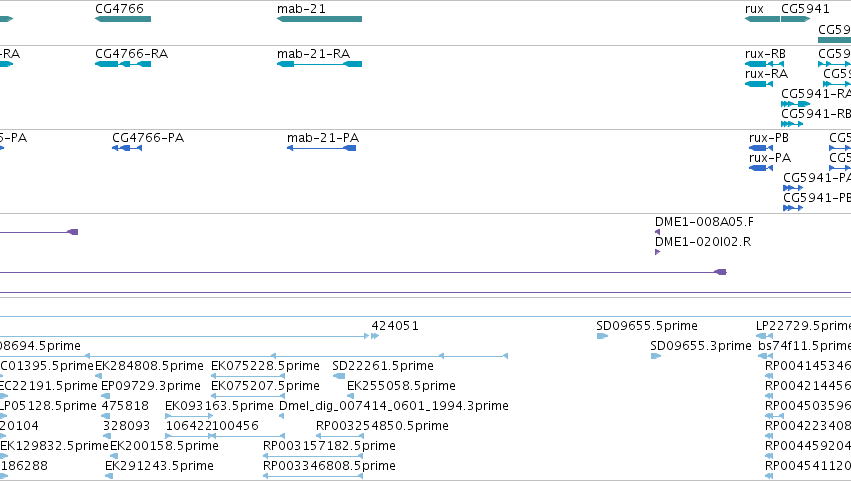Screen dimensions: 851x481
Task: Select the DME1-008A05.F feature label
Action: (x=704, y=222)
